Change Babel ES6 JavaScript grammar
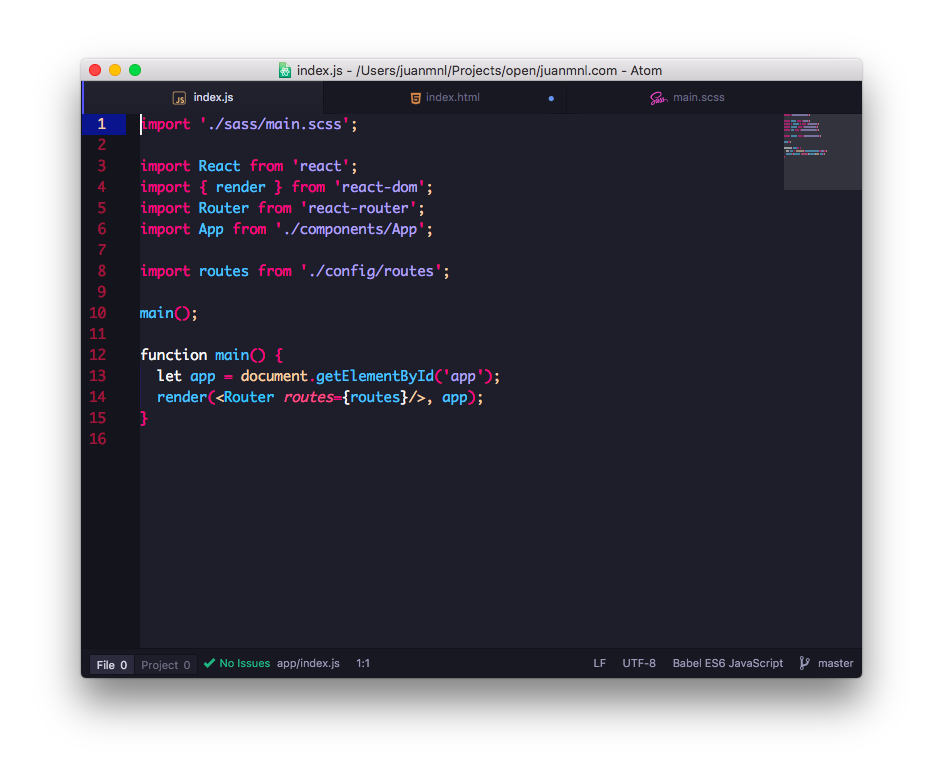Screen dimensions: 950x778 728,663
